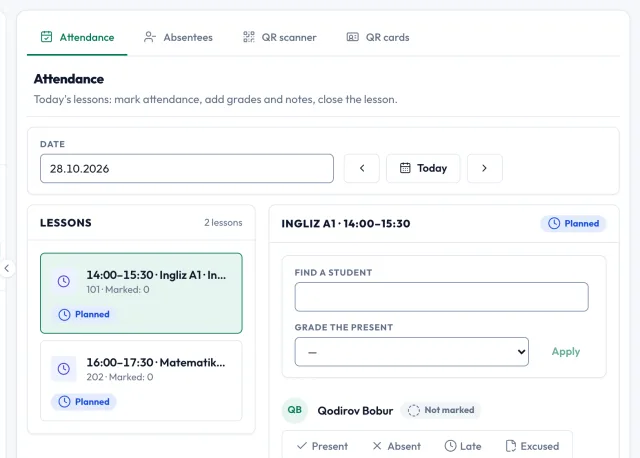Mark Qodirov Bobur as Late
The image size is (640, 458).
click(463, 446)
